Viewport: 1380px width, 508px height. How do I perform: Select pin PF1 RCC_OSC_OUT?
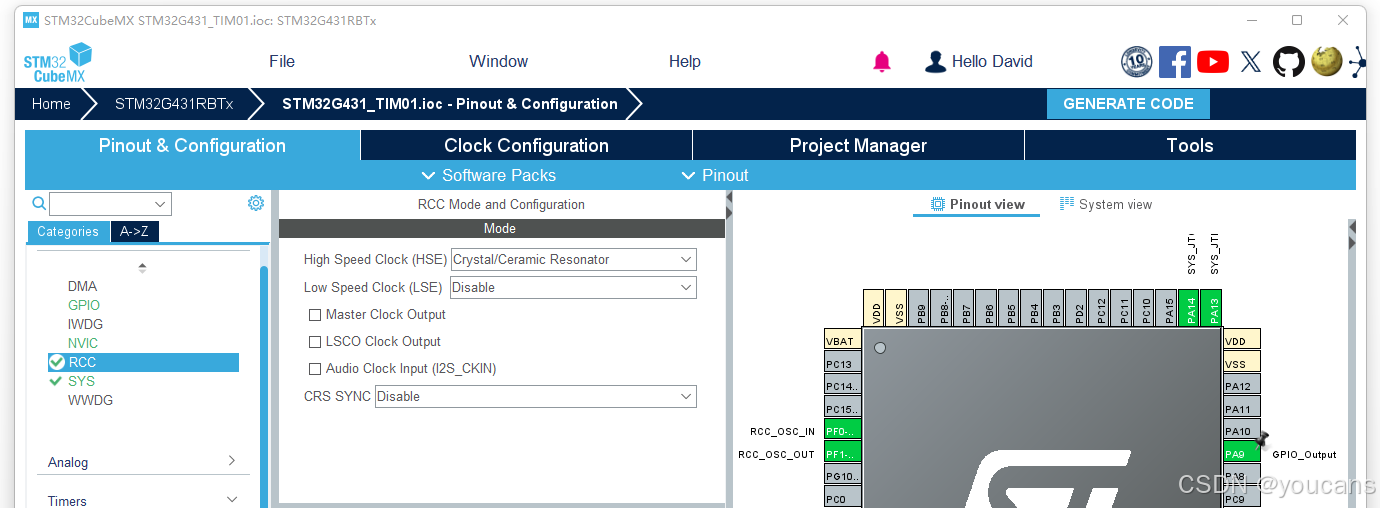click(843, 454)
